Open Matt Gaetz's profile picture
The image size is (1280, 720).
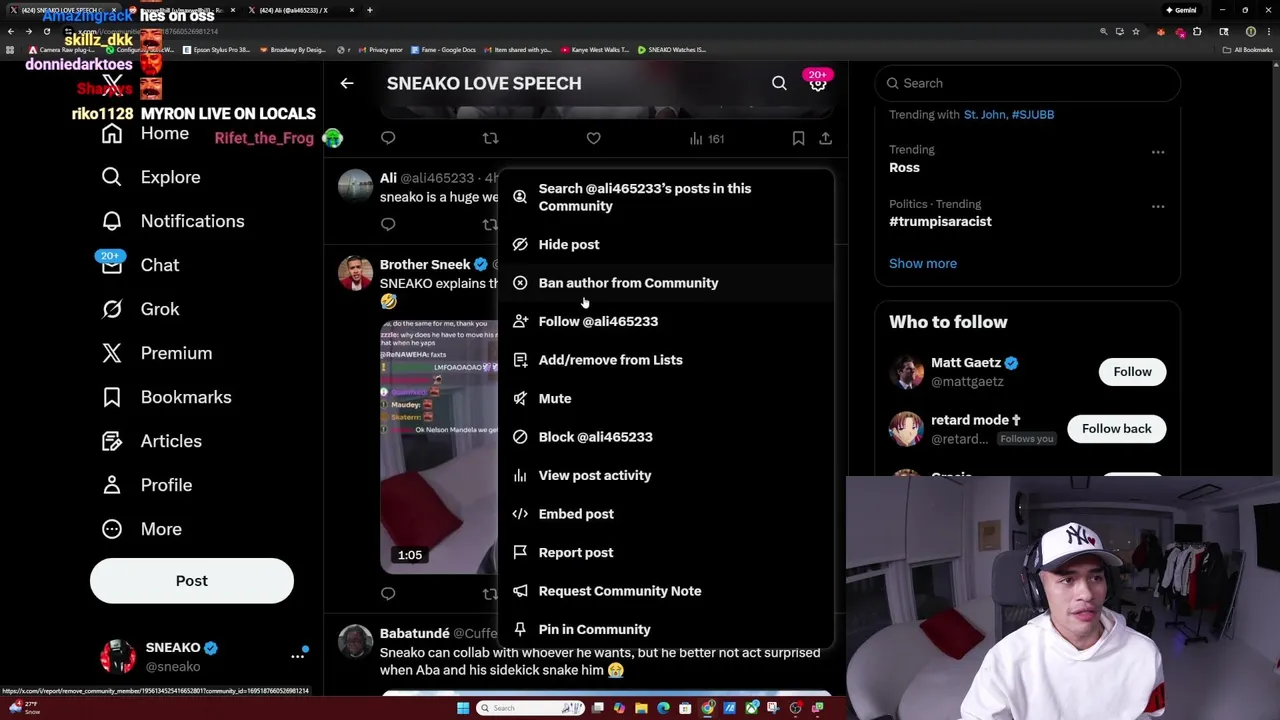coord(906,372)
